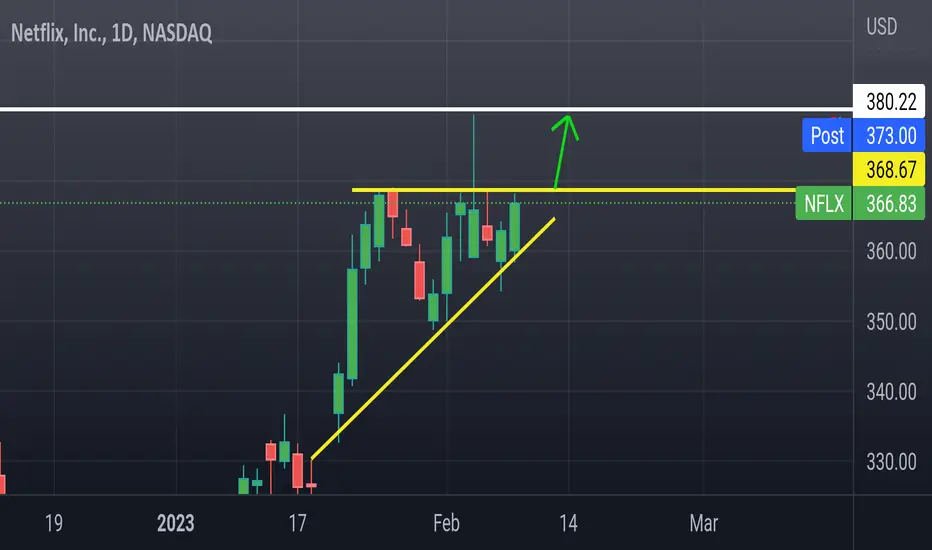Click the blue Post label
The width and height of the screenshot is (932, 550).
[x=827, y=136]
